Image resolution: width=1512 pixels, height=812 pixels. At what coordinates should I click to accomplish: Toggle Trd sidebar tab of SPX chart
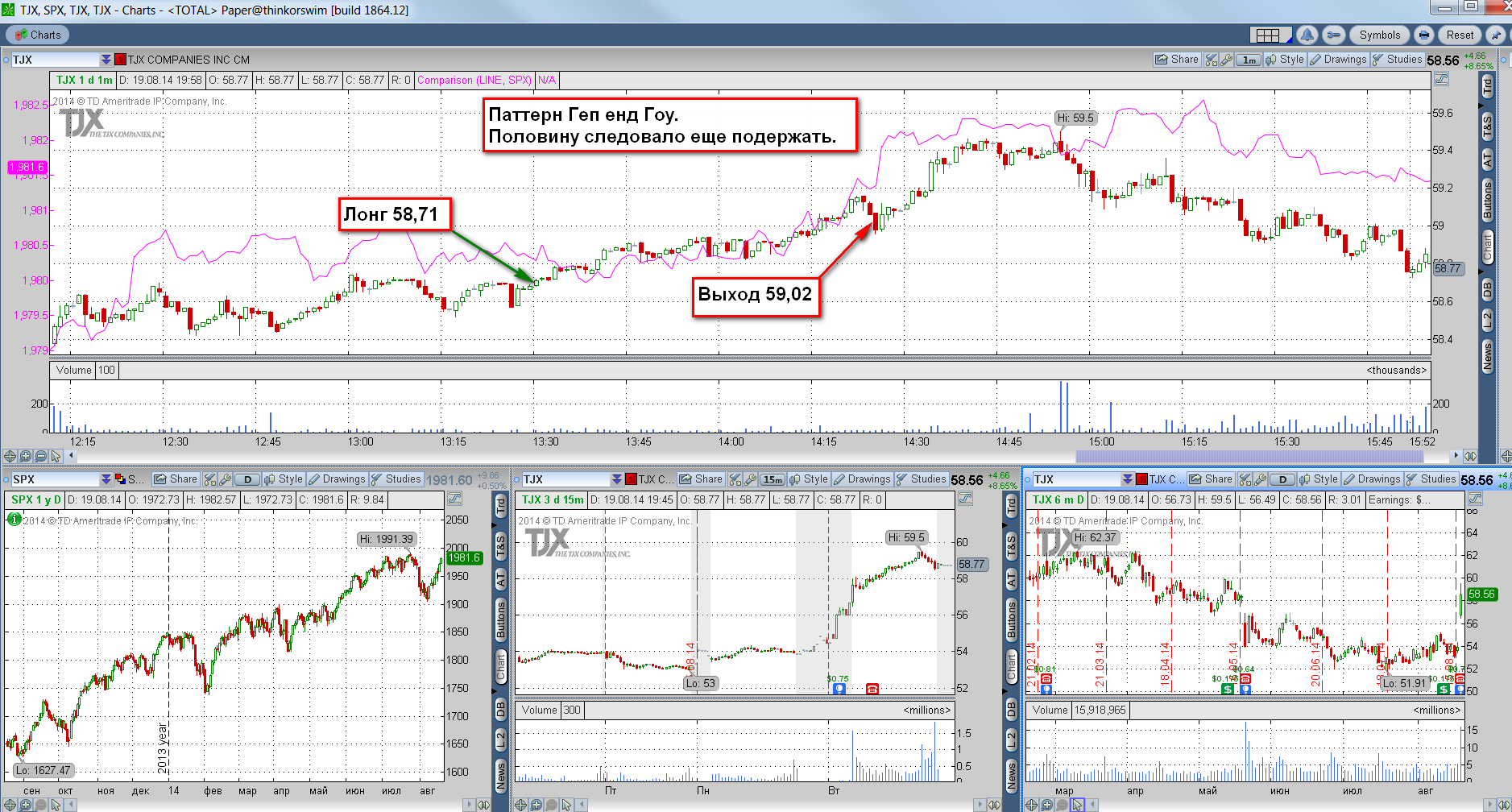click(500, 506)
